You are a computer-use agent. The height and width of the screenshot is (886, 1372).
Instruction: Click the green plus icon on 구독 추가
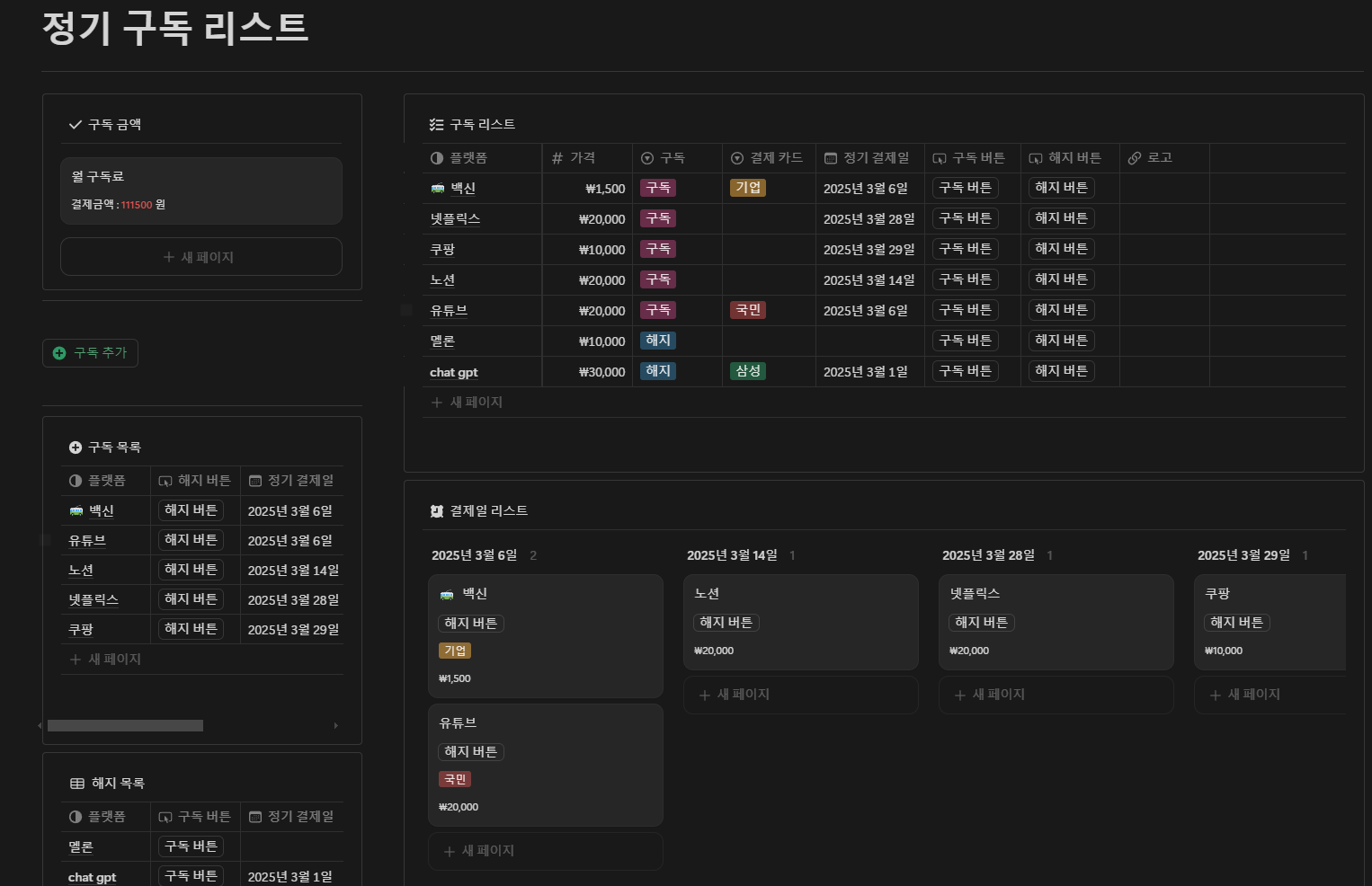59,353
